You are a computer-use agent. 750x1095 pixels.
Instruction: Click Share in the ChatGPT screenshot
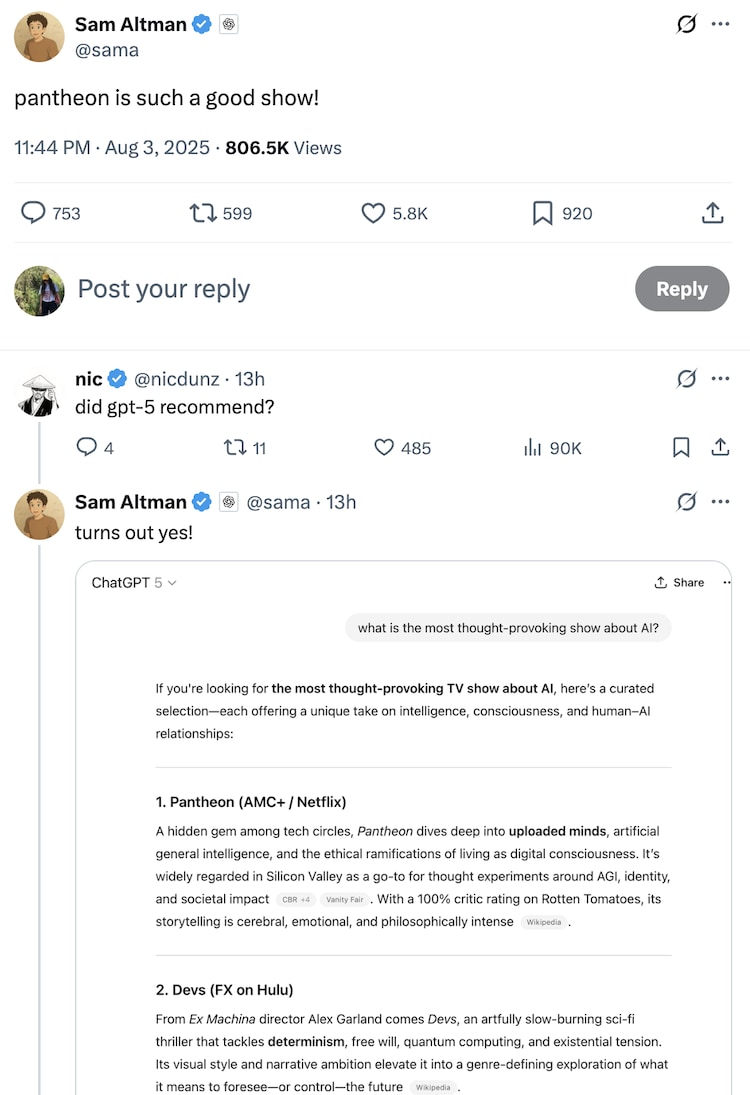[x=679, y=582]
